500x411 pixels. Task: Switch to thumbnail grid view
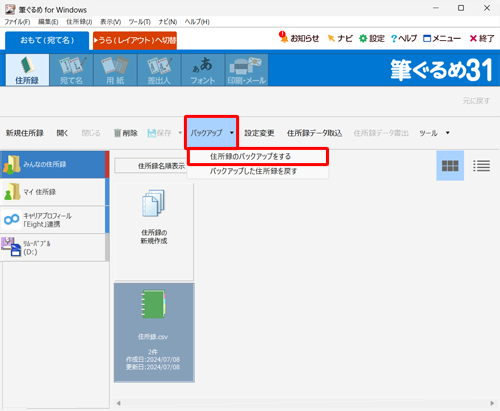[x=450, y=166]
